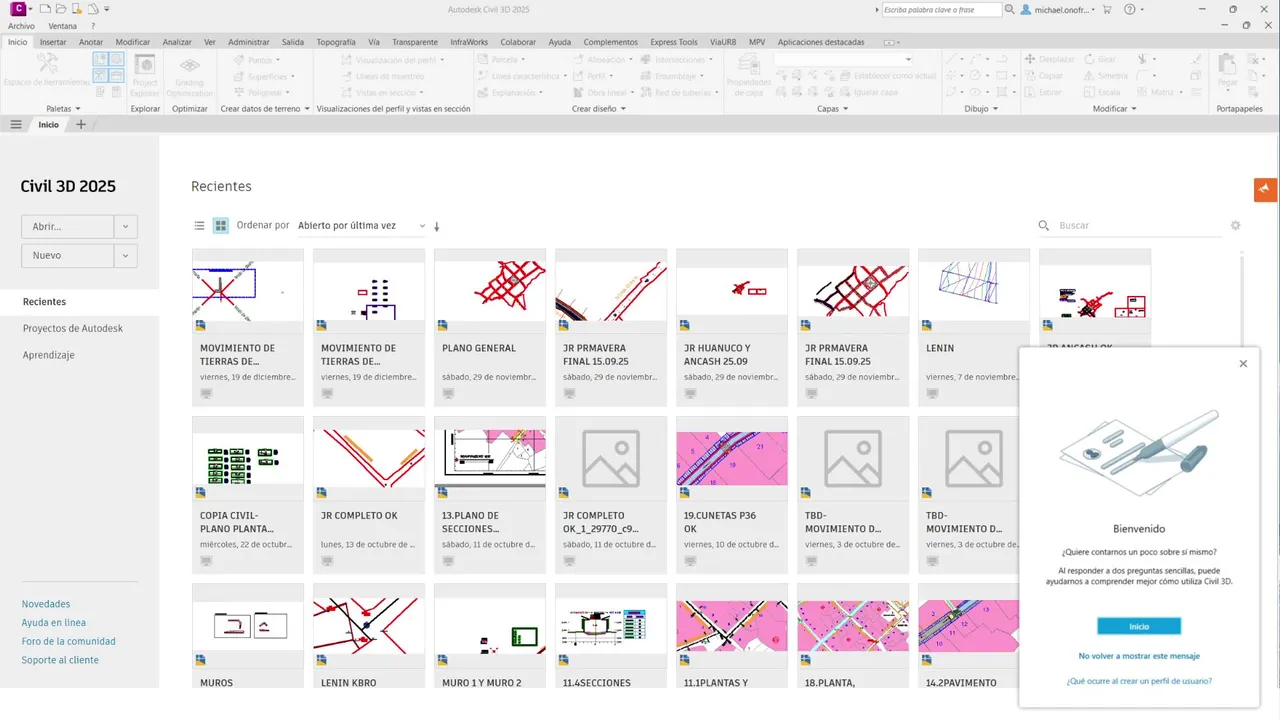This screenshot has height=720, width=1280.
Task: Open the hamburger menu next to Inicio tab
Action: tap(16, 125)
